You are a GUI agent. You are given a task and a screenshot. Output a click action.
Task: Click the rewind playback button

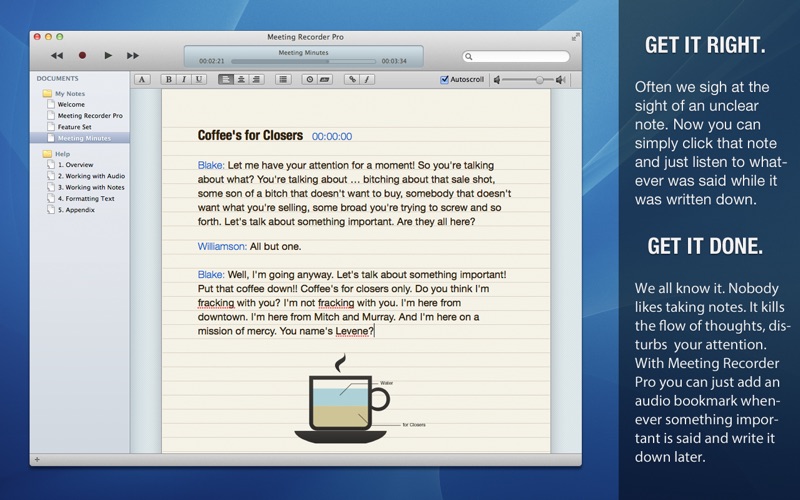[57, 55]
